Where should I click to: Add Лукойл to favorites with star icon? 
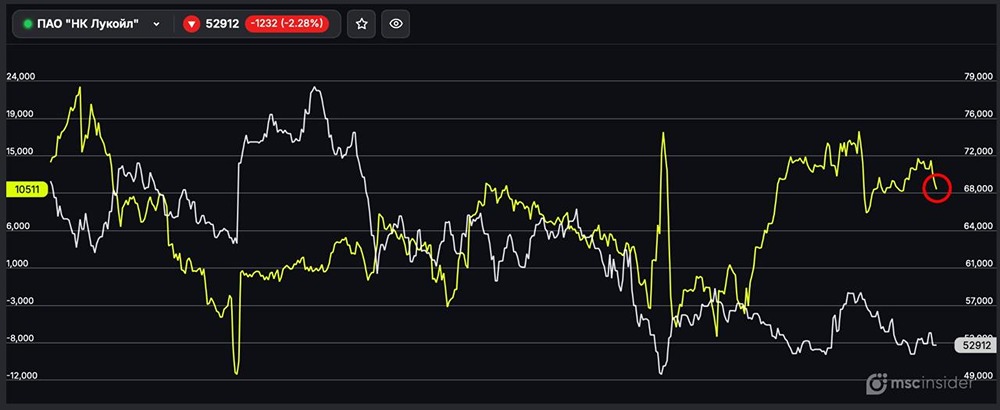[x=362, y=24]
